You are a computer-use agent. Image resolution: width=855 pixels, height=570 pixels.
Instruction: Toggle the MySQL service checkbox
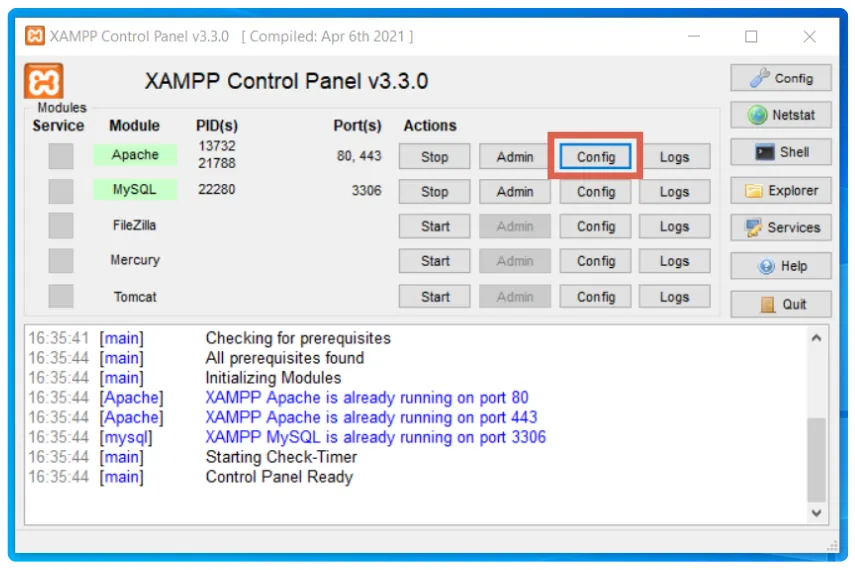tap(61, 191)
